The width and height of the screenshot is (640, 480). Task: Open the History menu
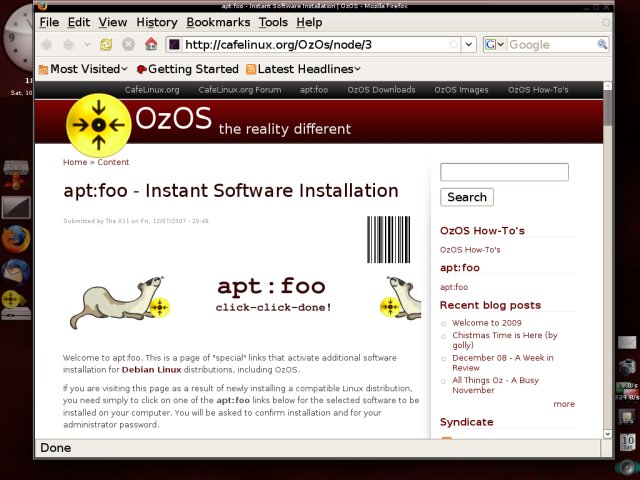[x=157, y=22]
